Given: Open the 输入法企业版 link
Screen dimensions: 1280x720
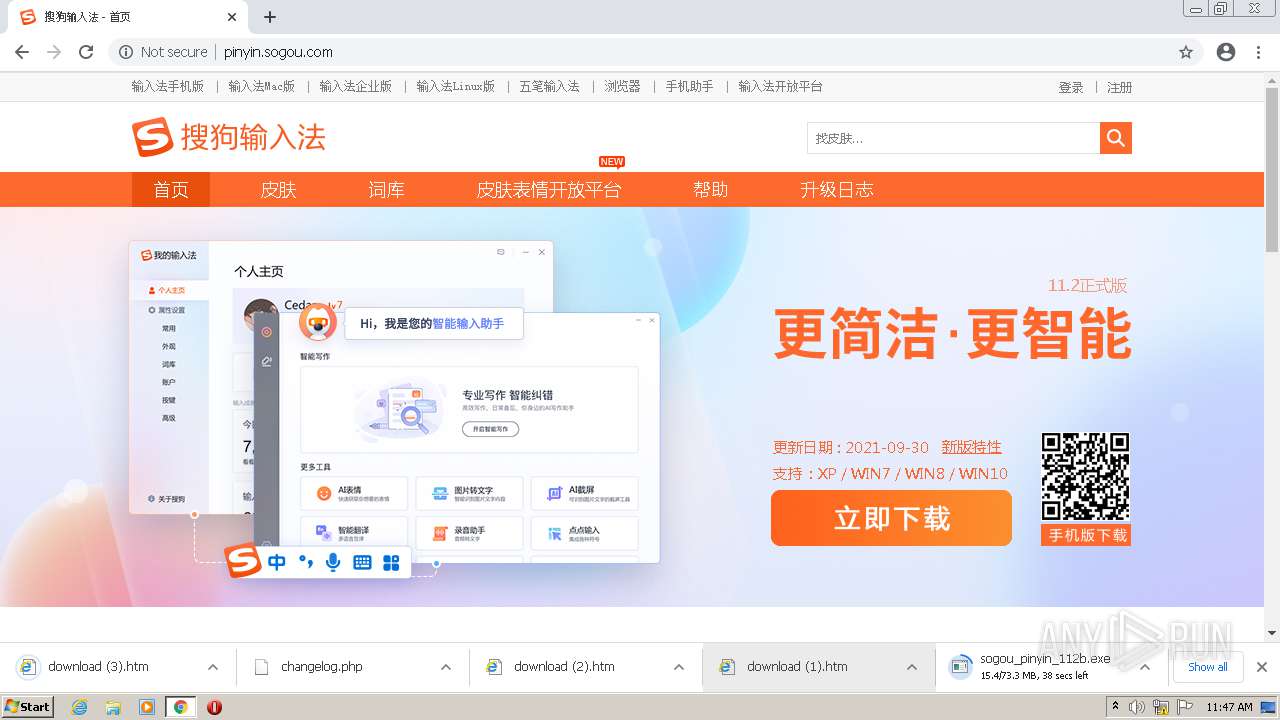Looking at the screenshot, I should pos(356,86).
